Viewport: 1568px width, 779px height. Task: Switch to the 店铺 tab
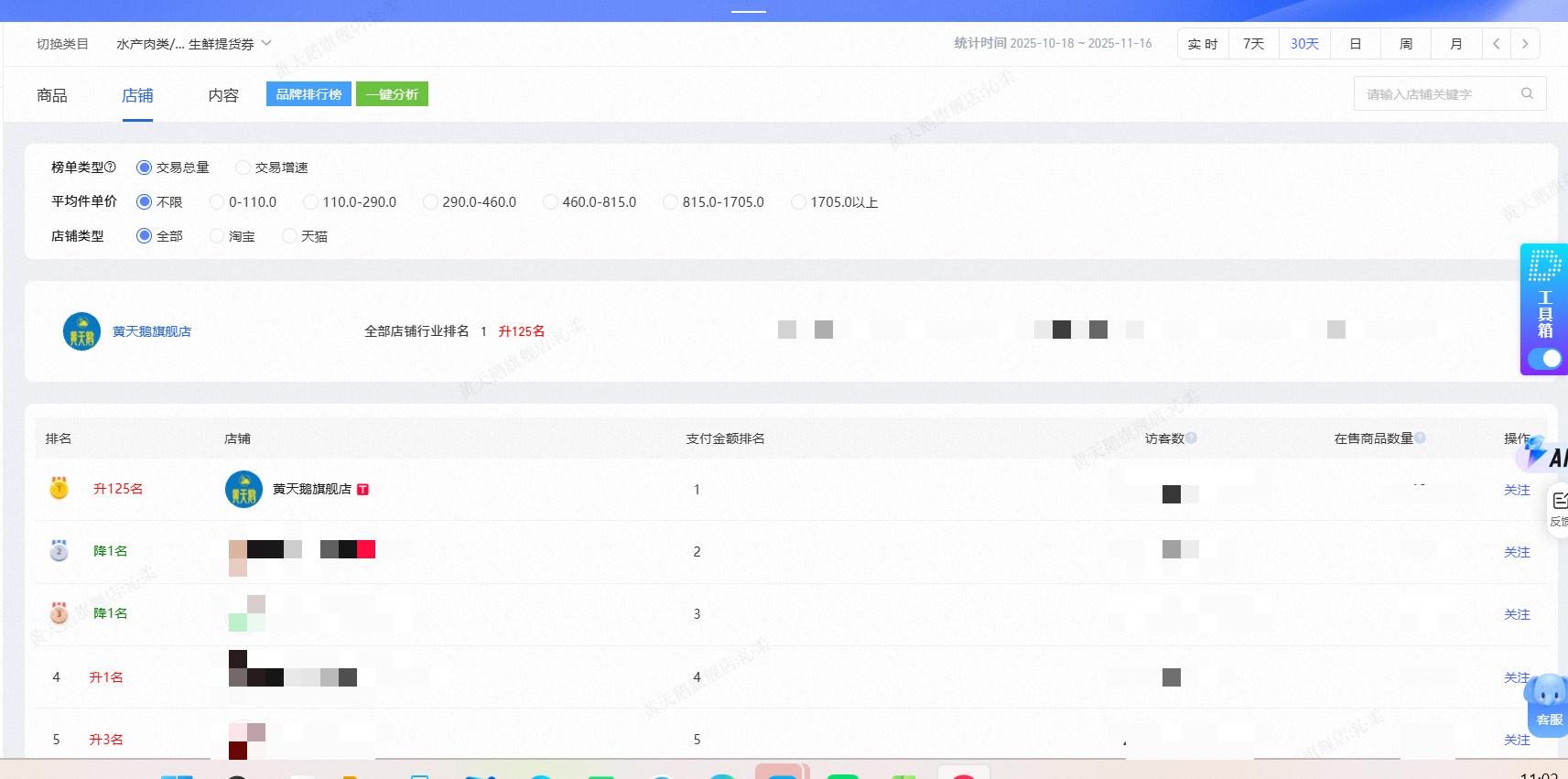[x=137, y=95]
